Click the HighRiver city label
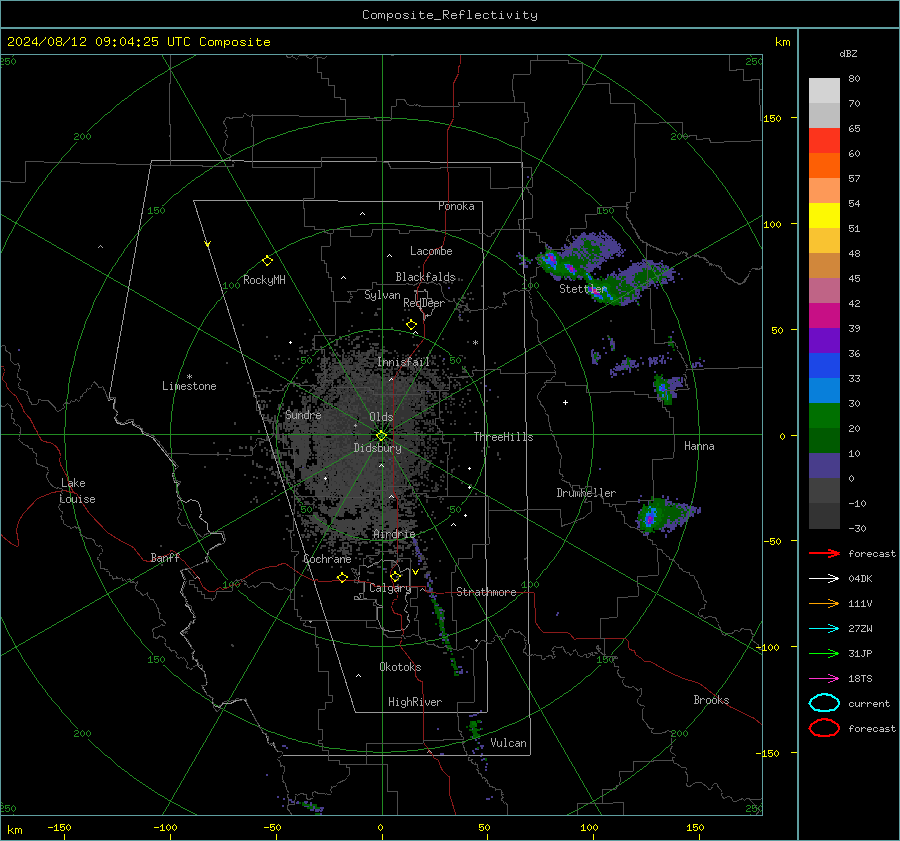Screen dimensions: 900x841 (x=415, y=702)
